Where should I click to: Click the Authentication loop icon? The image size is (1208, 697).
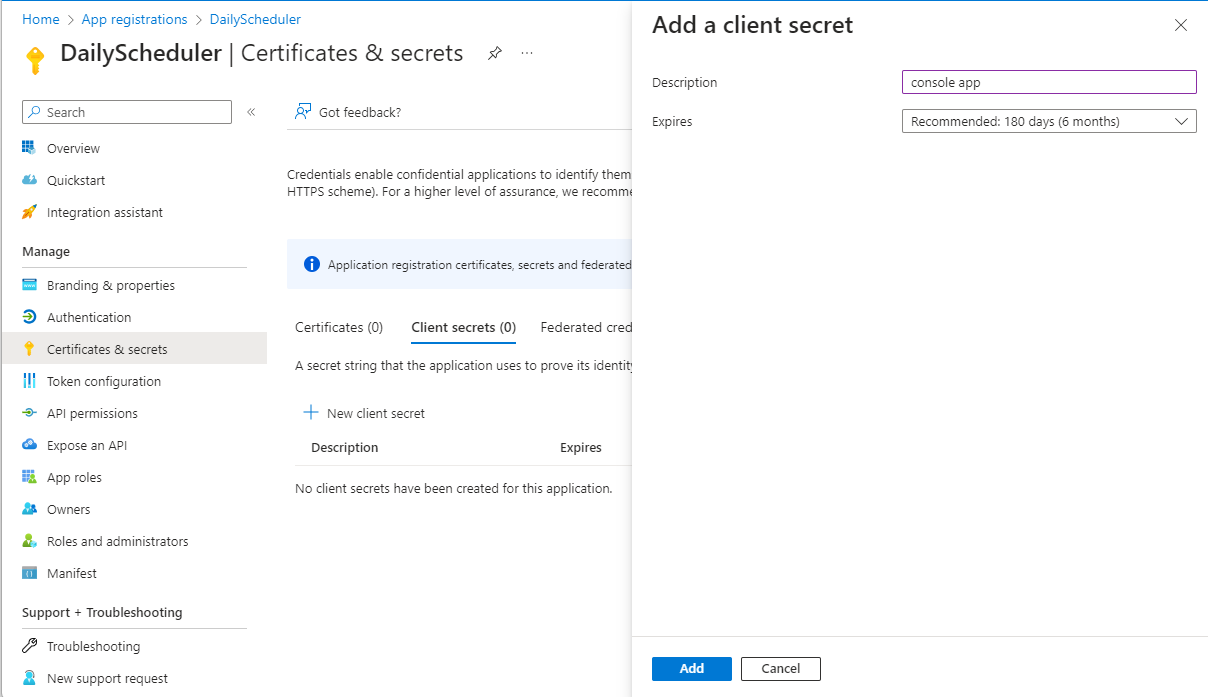coord(29,317)
